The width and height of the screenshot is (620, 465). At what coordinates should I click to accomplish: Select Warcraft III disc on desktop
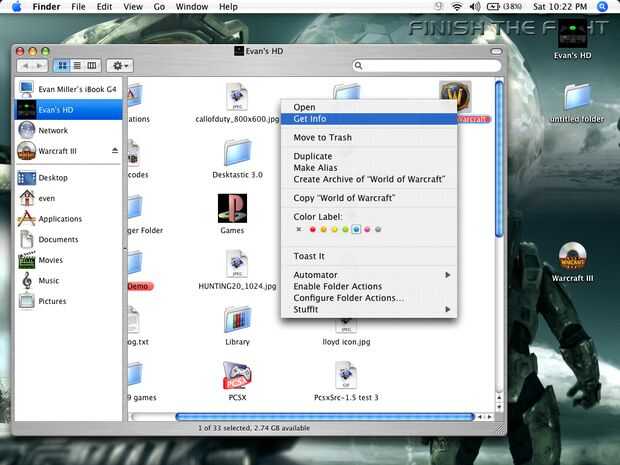click(x=572, y=256)
